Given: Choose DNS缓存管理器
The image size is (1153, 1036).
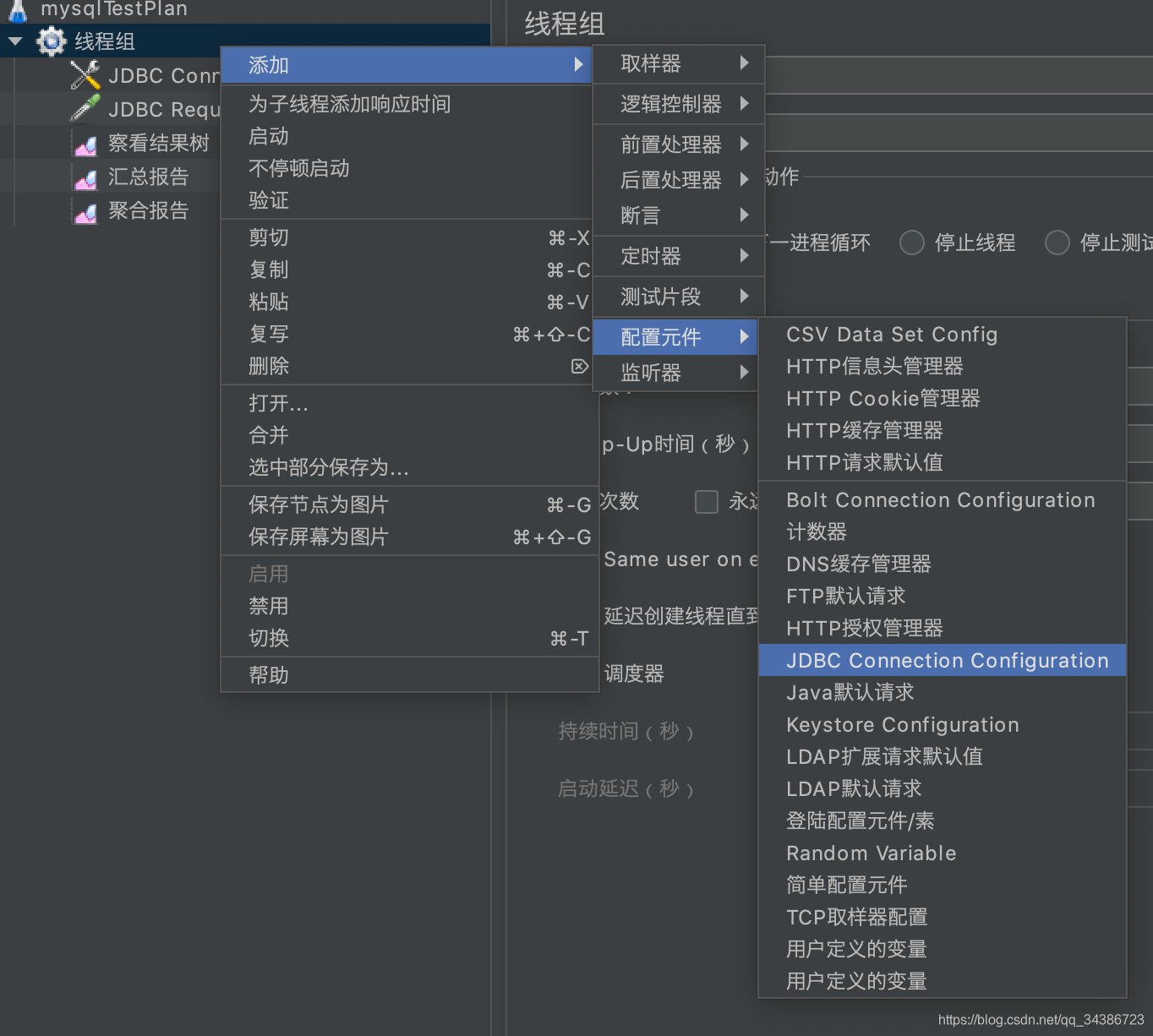Looking at the screenshot, I should 943,564.
